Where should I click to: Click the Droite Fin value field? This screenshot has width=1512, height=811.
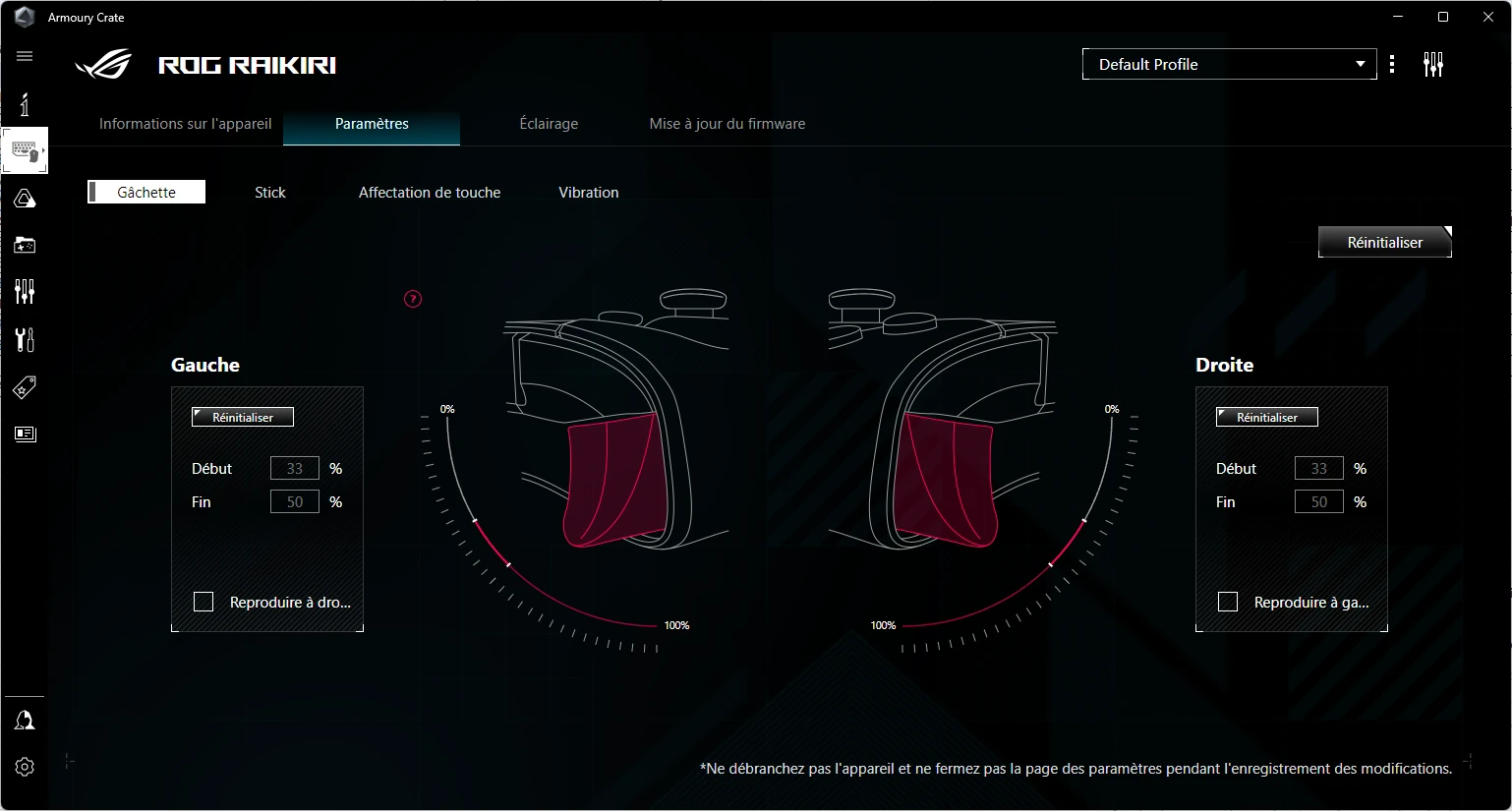(1319, 502)
